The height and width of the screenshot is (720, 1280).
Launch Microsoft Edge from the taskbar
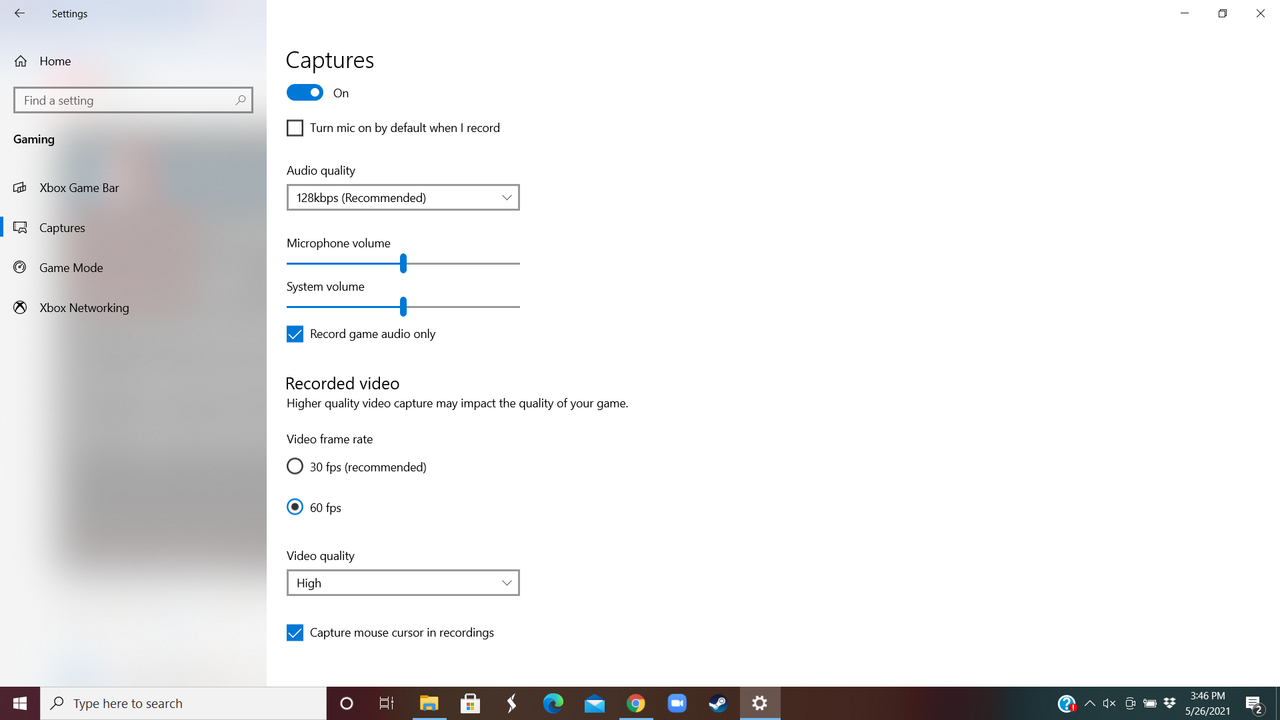pos(553,704)
